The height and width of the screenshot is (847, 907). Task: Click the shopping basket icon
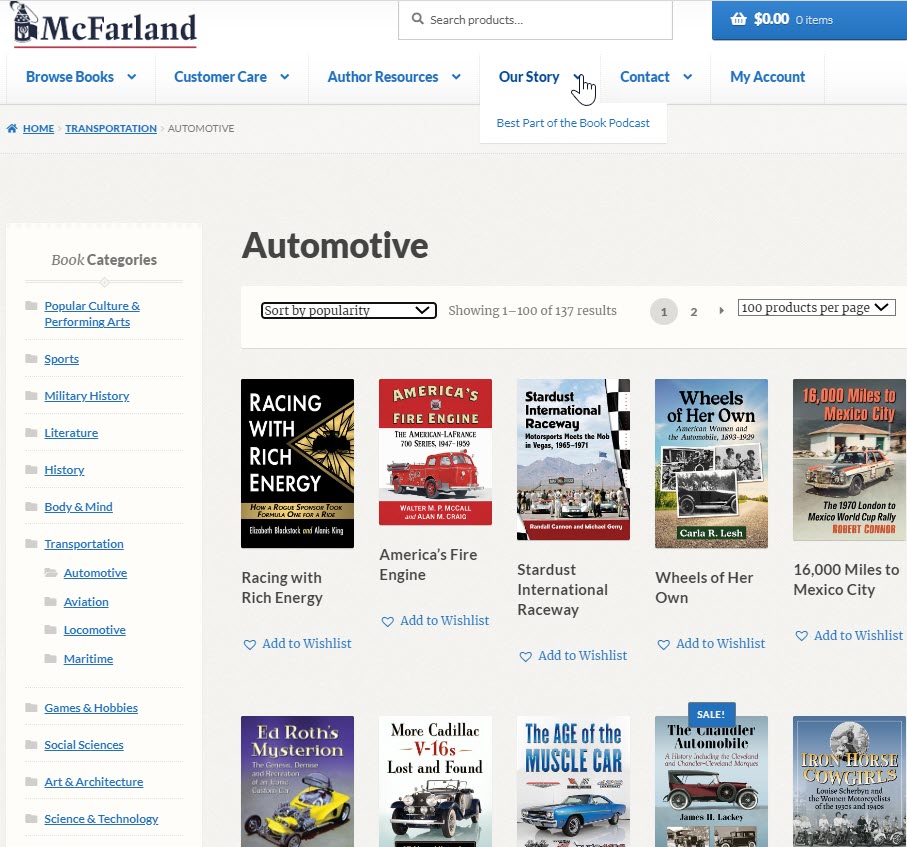click(x=738, y=19)
